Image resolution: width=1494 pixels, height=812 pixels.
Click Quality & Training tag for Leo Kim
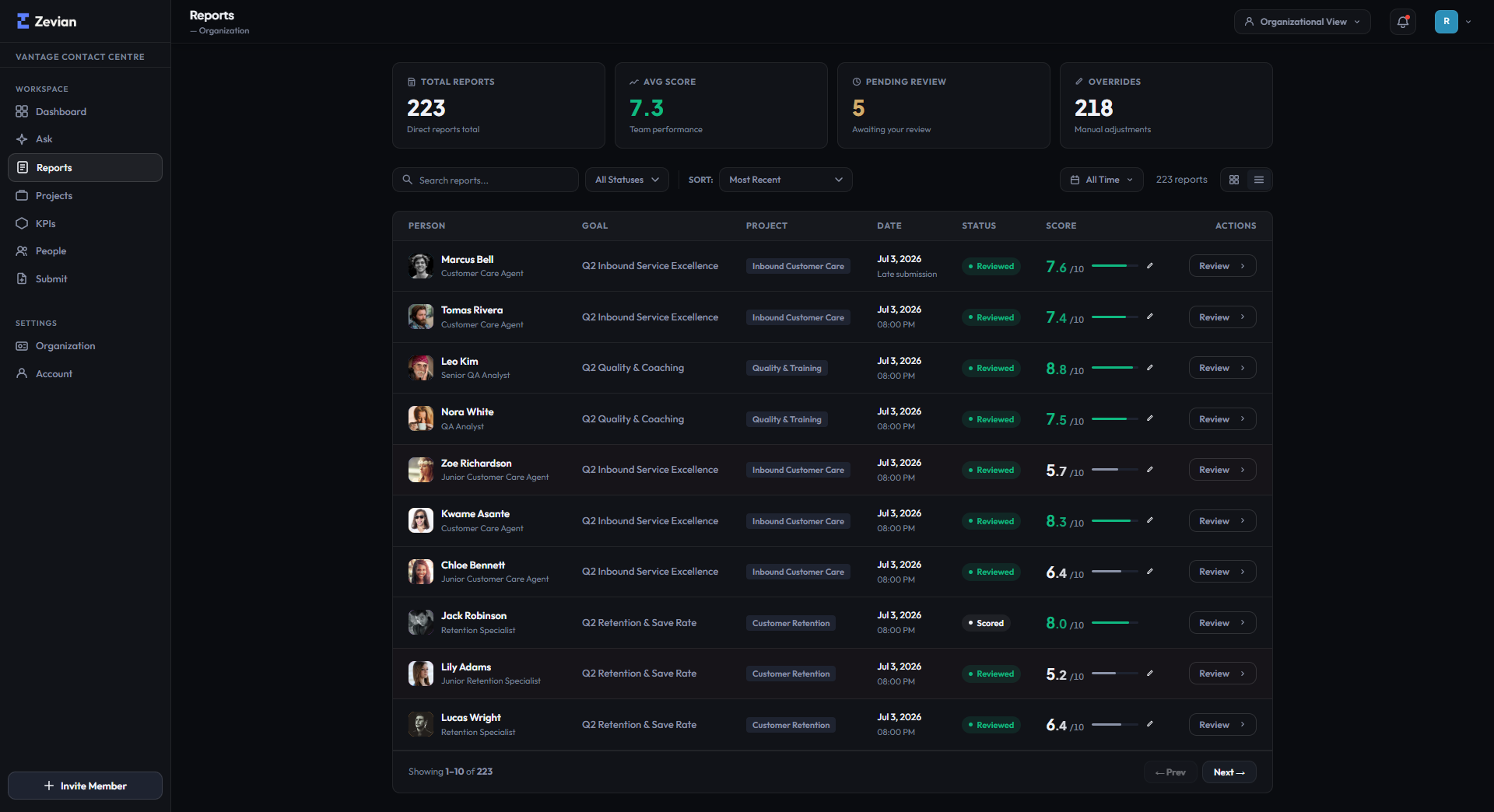pyautogui.click(x=787, y=368)
